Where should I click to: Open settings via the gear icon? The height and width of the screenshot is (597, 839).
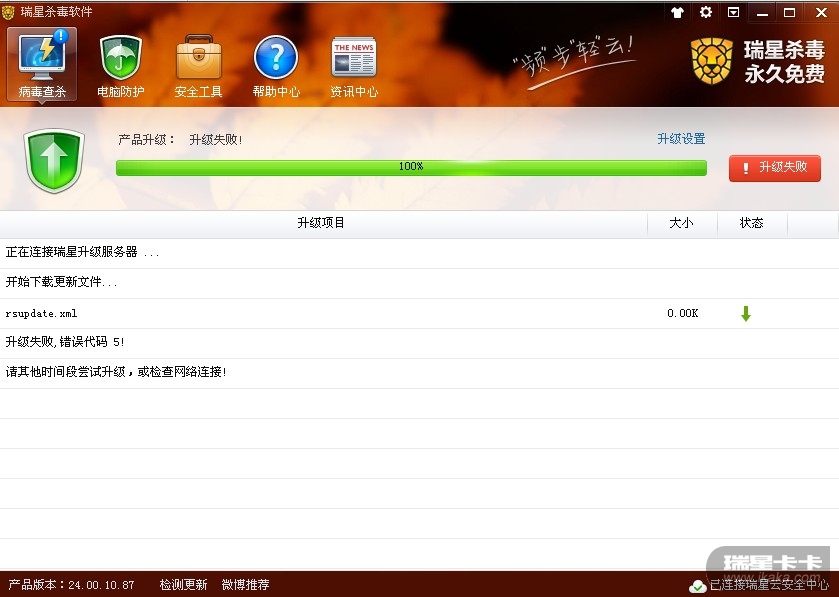pos(706,12)
